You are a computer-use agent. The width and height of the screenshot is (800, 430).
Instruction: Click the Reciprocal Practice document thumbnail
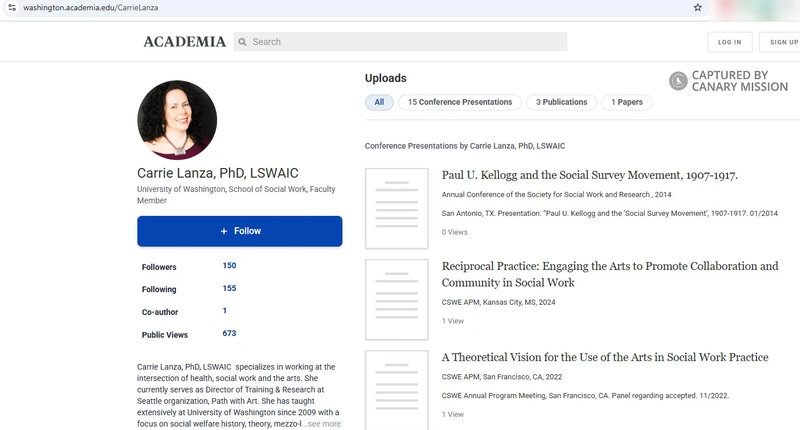pyautogui.click(x=396, y=299)
